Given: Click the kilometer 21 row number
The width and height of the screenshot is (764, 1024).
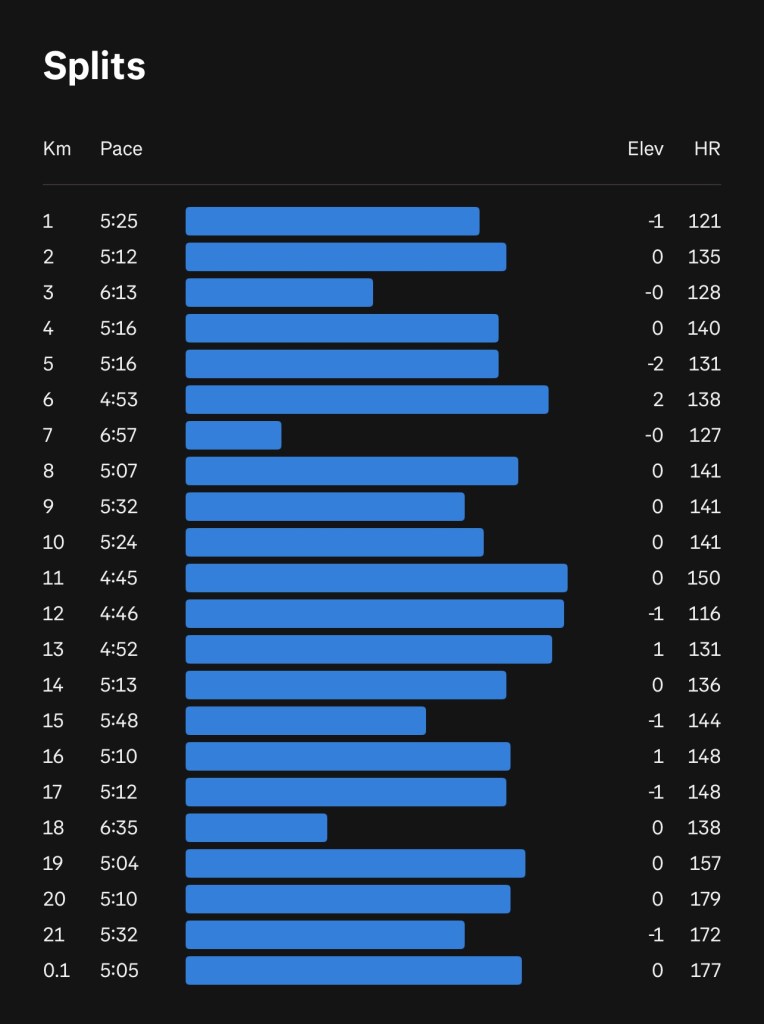Looking at the screenshot, I should [x=54, y=935].
